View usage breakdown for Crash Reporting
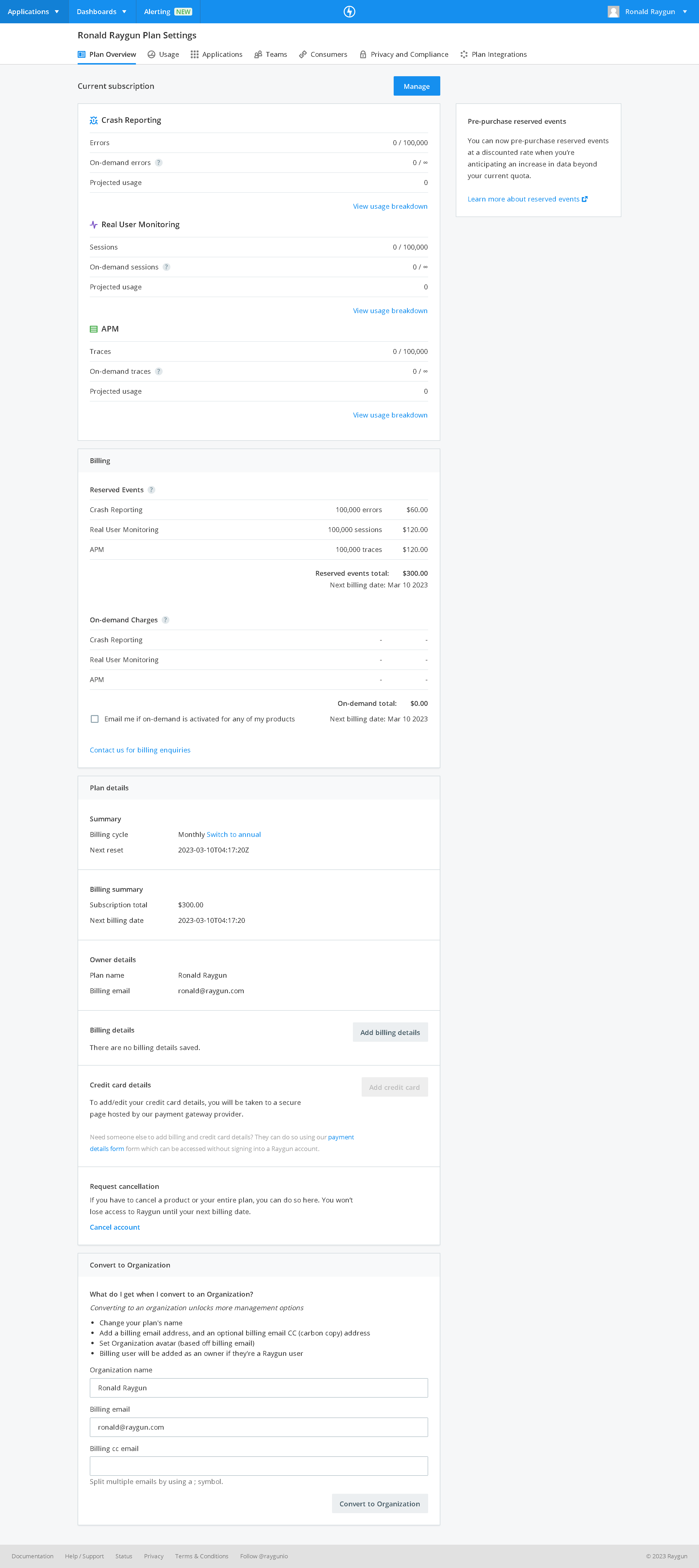This screenshot has width=699, height=1568. [390, 206]
